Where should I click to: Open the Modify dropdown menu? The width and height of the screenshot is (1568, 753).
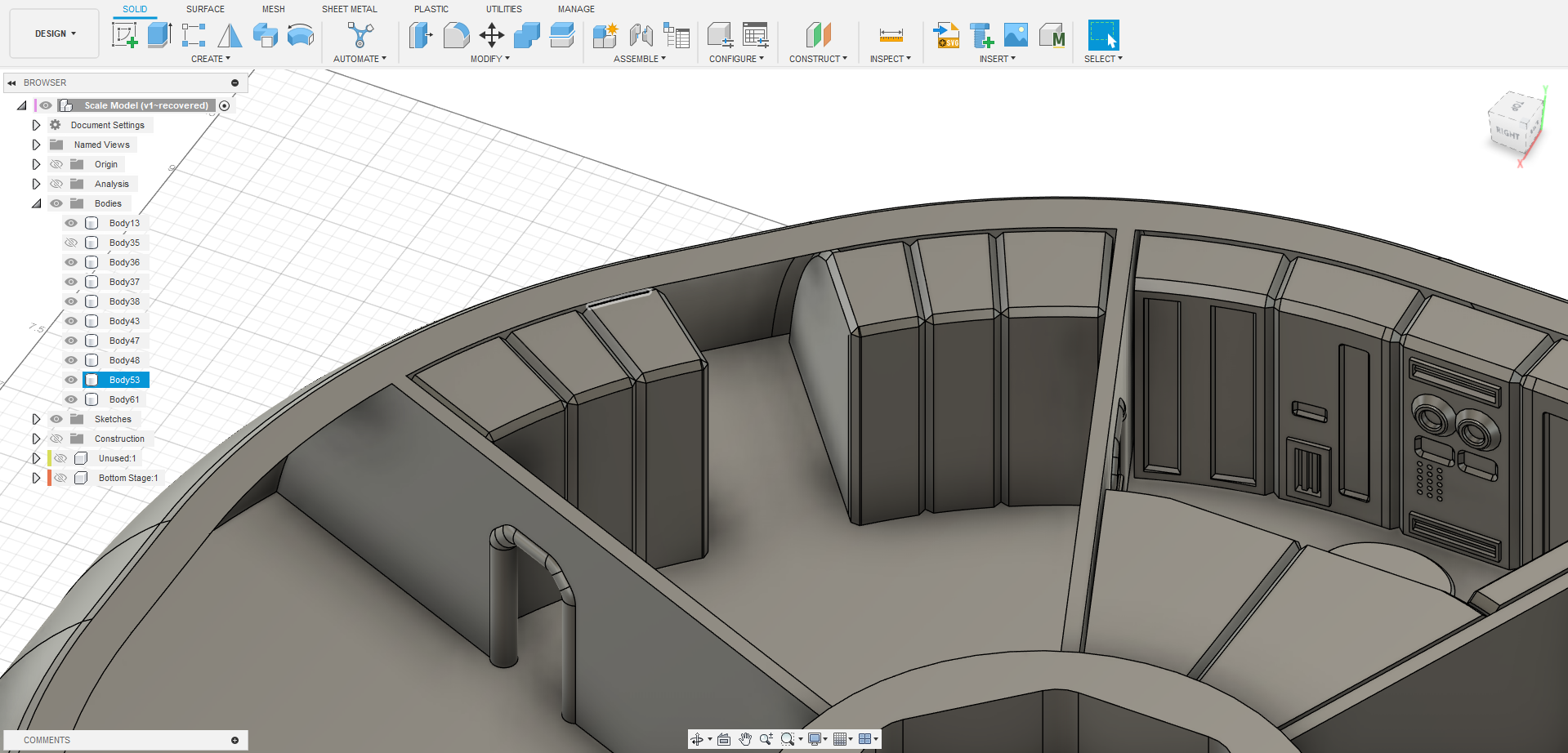pos(490,59)
